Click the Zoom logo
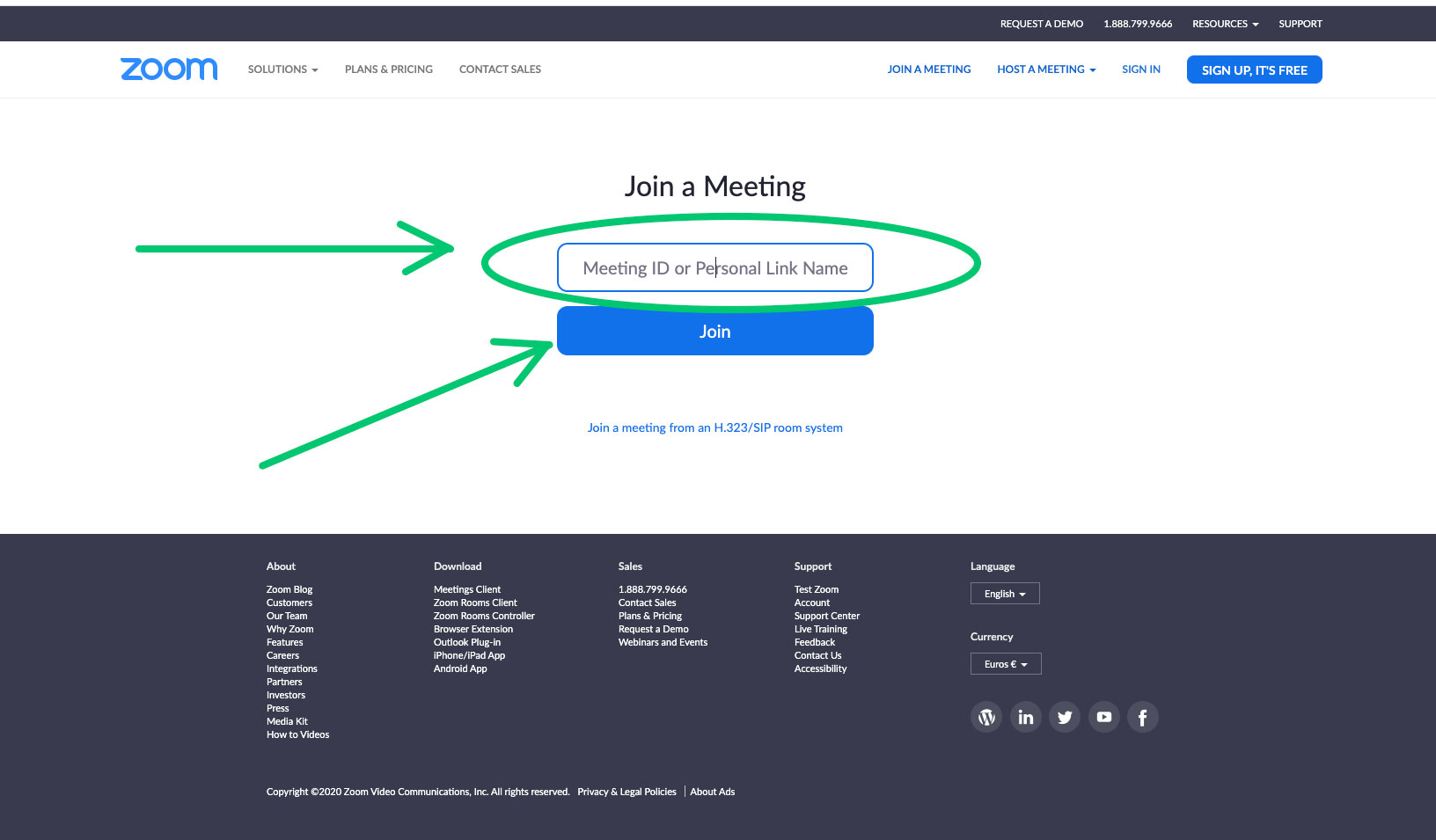The height and width of the screenshot is (840, 1436). click(x=169, y=69)
